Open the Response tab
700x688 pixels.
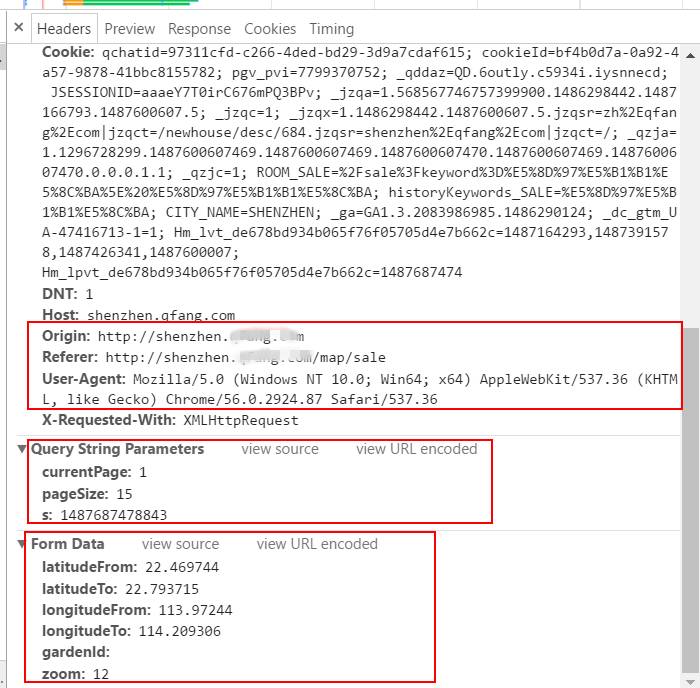[199, 29]
